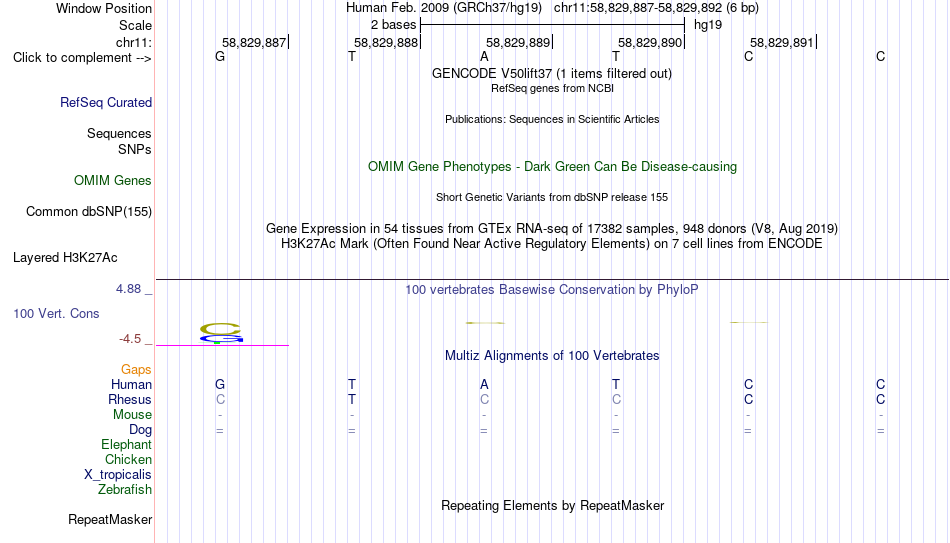Image resolution: width=950 pixels, height=543 pixels.
Task: Select the Human species row label
Action: [131, 385]
